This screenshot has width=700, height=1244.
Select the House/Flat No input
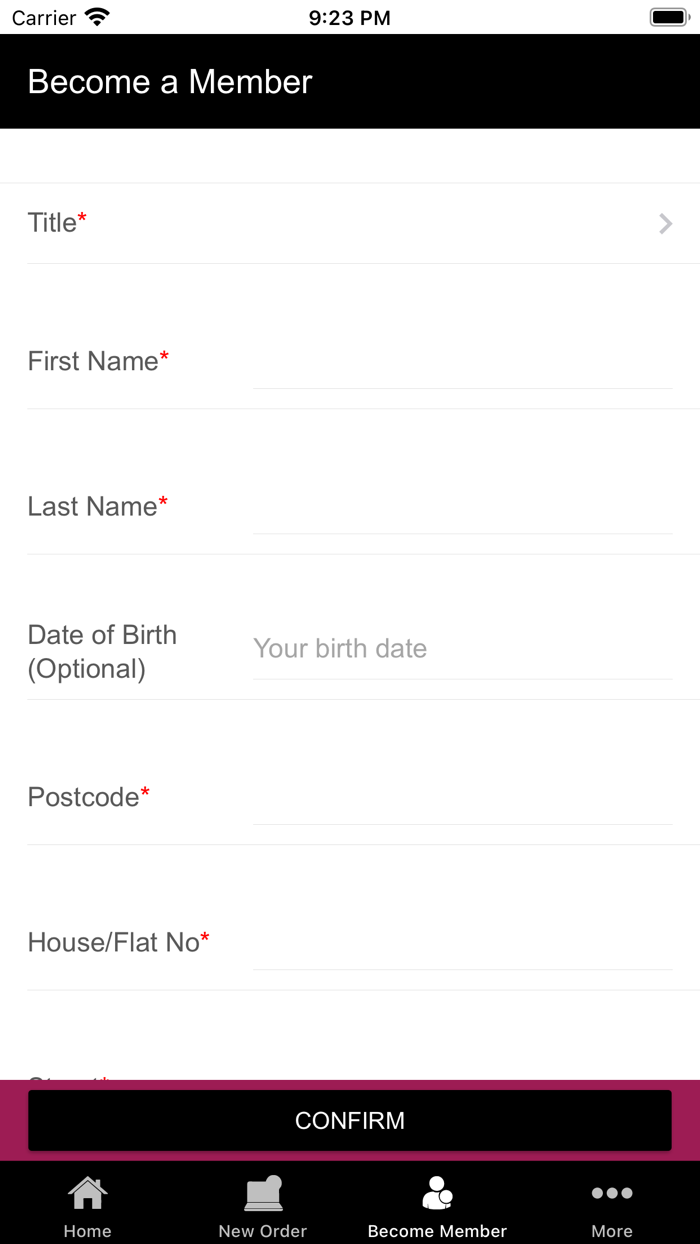pyautogui.click(x=461, y=945)
